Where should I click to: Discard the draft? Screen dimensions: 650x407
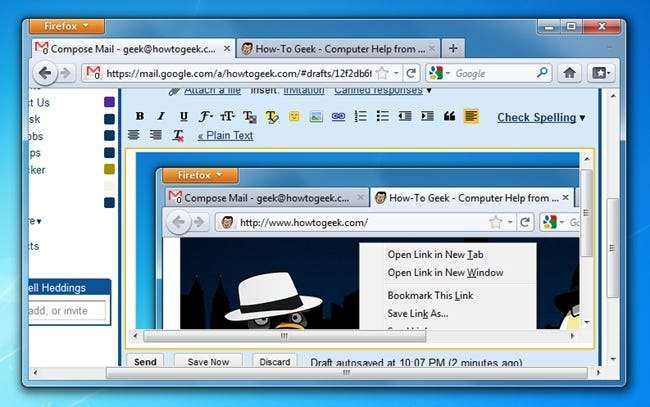[x=274, y=361]
